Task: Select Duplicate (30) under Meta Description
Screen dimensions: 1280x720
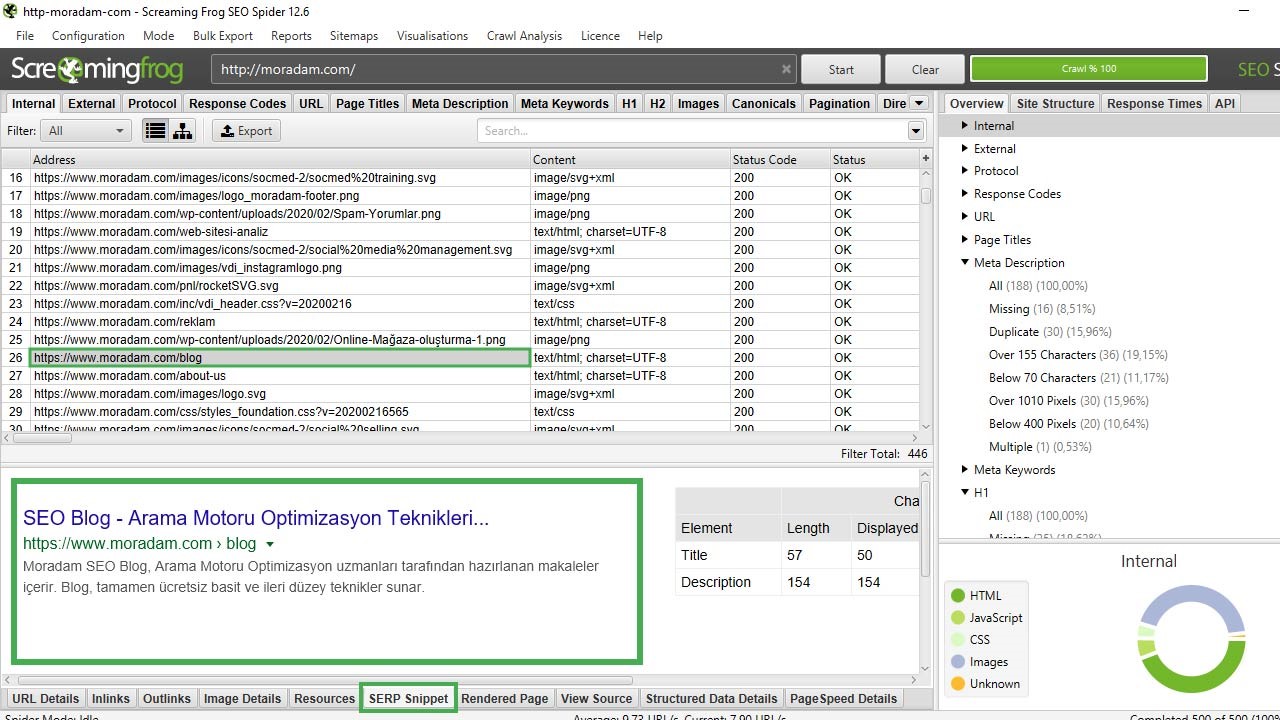Action: point(1050,332)
